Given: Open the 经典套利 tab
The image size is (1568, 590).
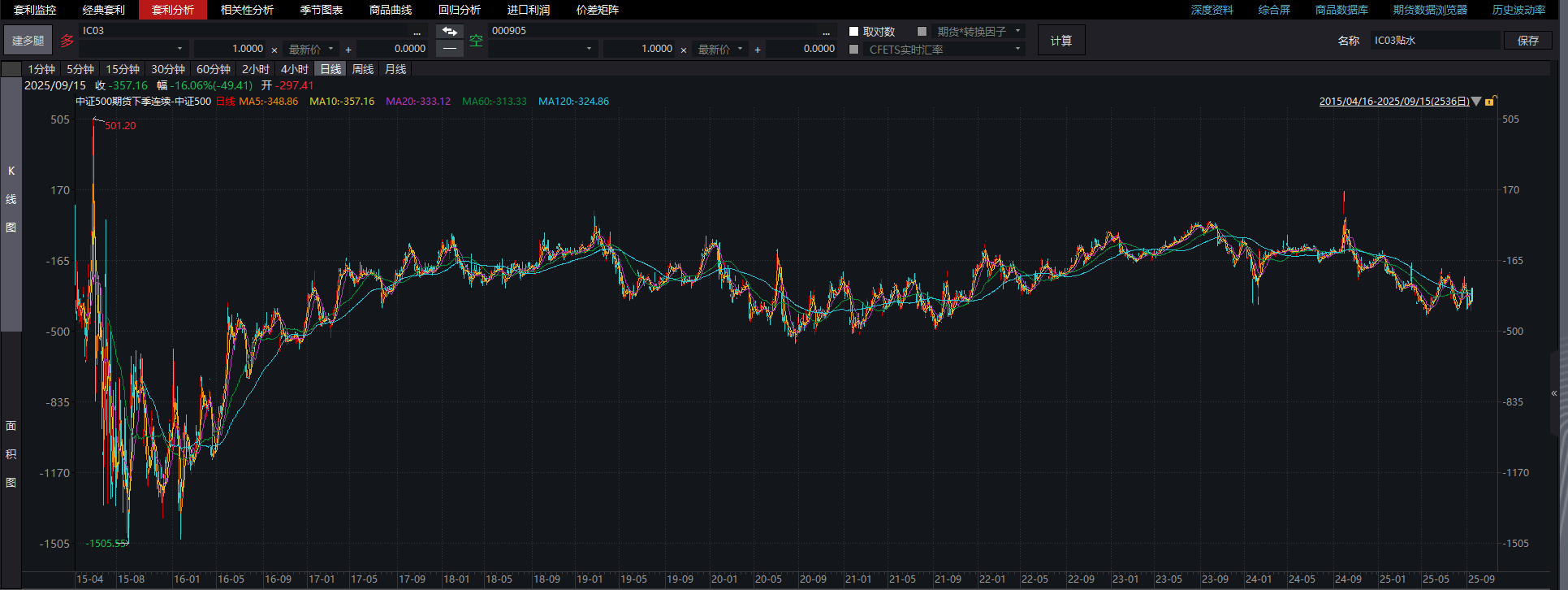Looking at the screenshot, I should click(x=104, y=10).
